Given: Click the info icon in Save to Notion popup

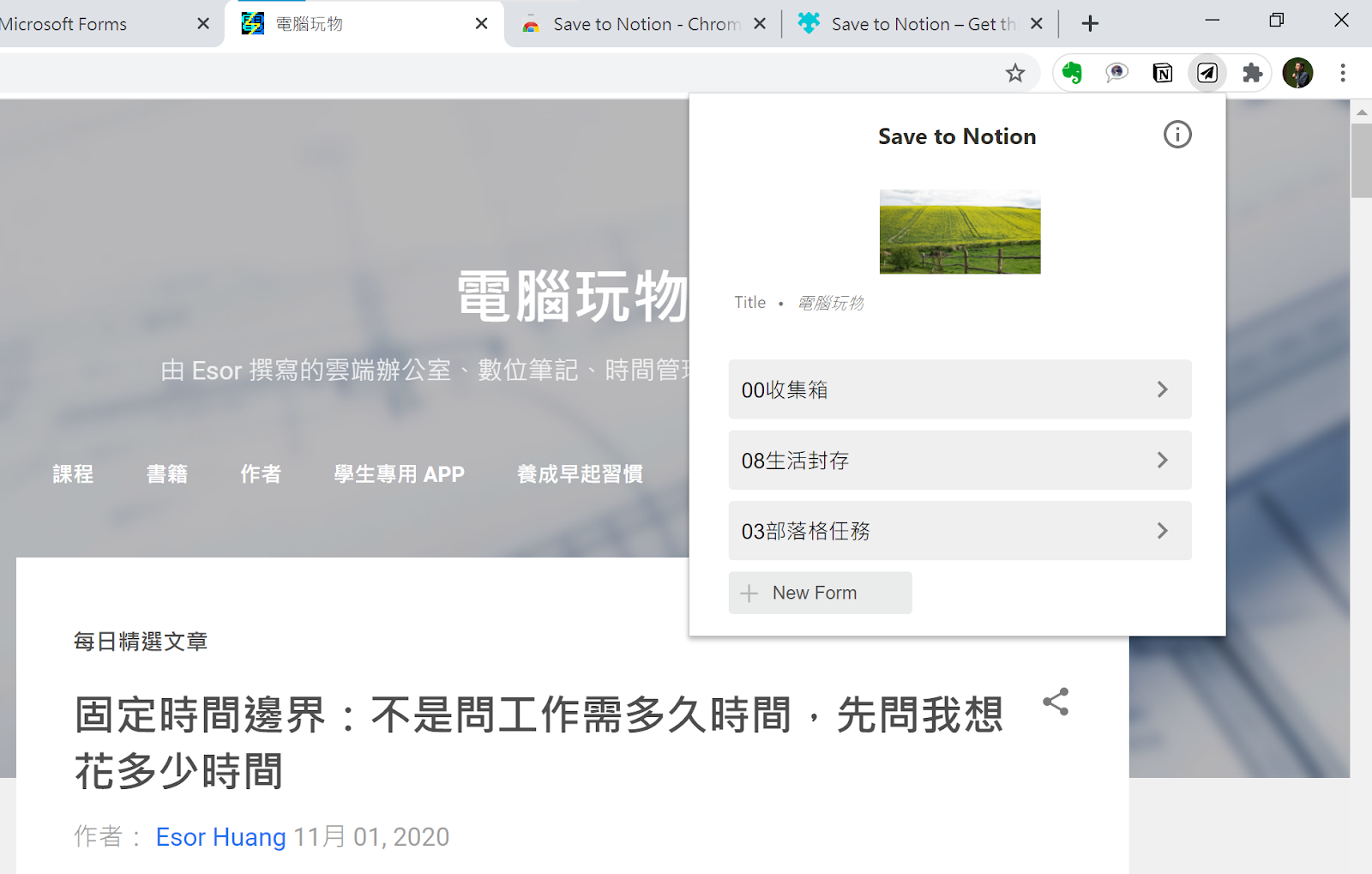Looking at the screenshot, I should (1177, 135).
